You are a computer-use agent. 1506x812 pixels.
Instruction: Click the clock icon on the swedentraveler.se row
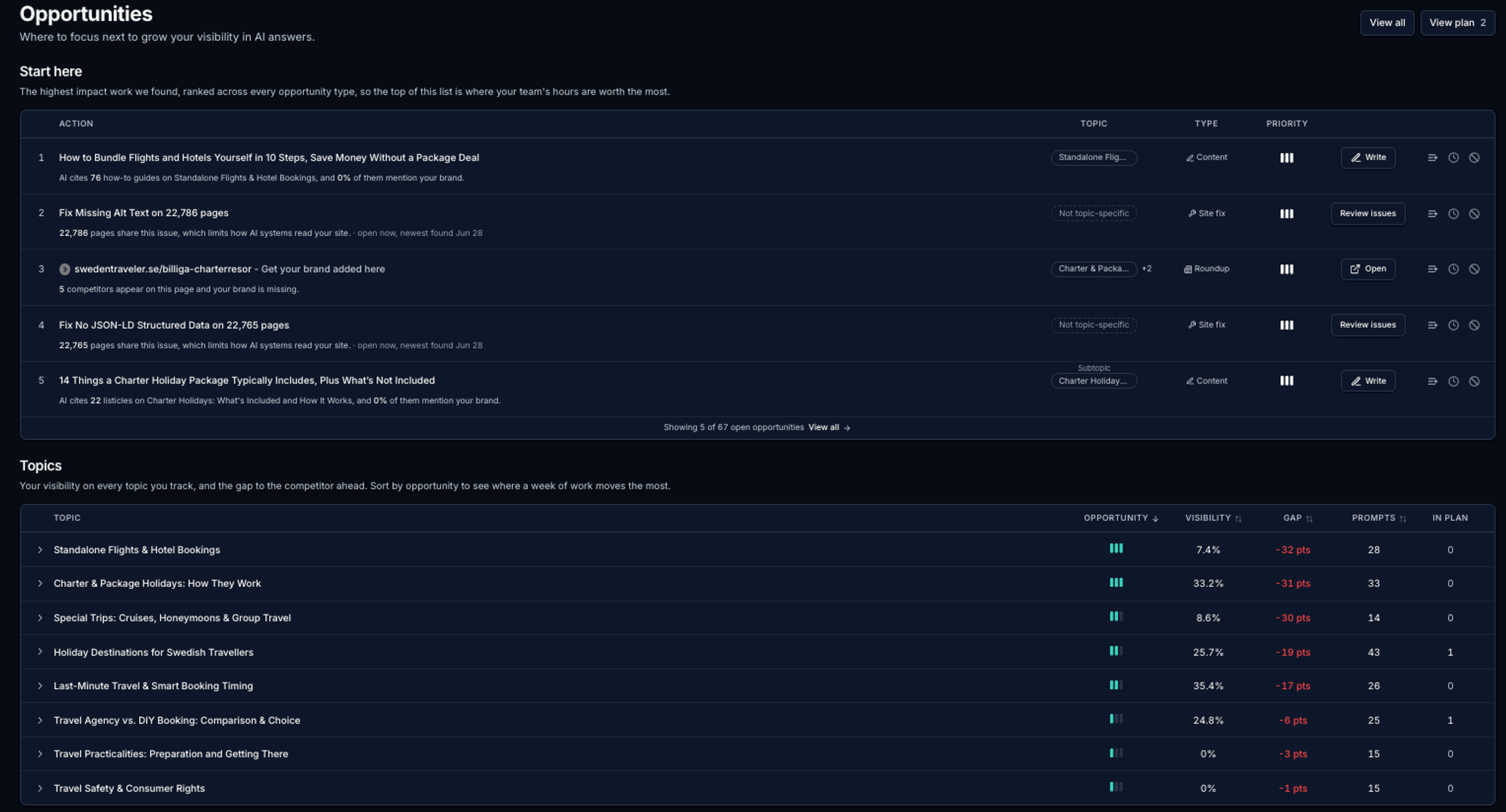tap(1453, 269)
